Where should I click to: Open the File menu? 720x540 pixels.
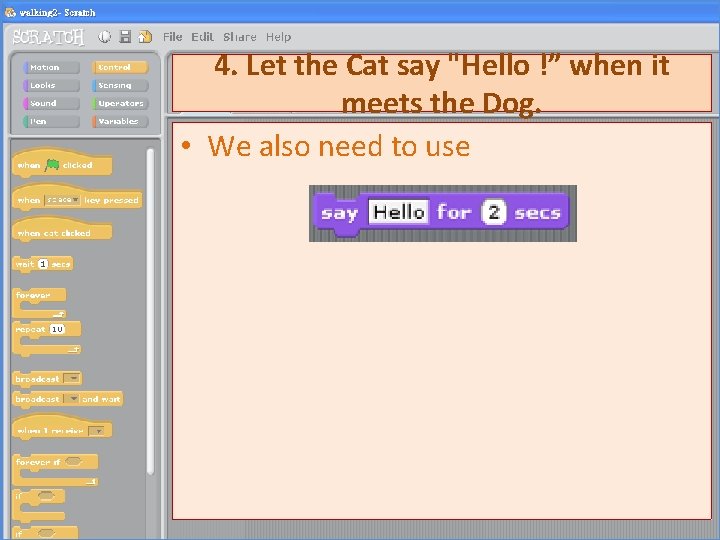click(173, 37)
